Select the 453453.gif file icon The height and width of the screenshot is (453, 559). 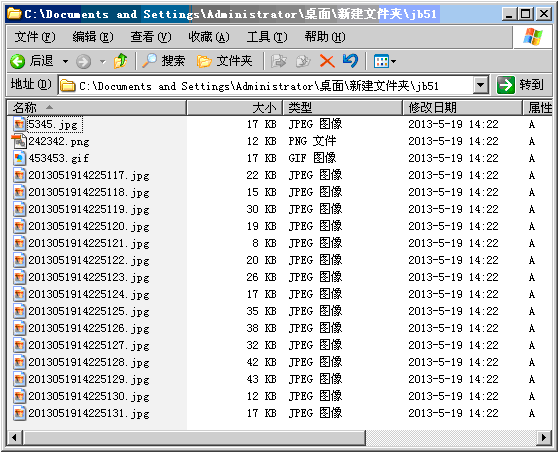point(19,158)
